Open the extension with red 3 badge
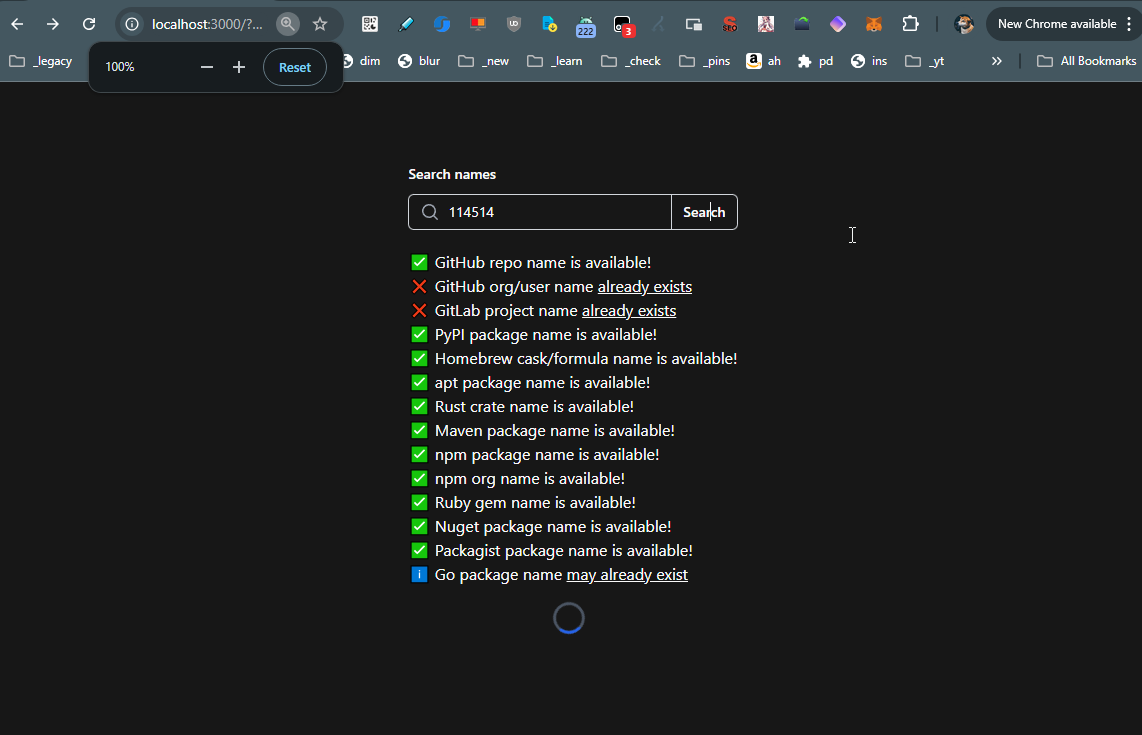This screenshot has width=1142, height=735. coord(623,26)
